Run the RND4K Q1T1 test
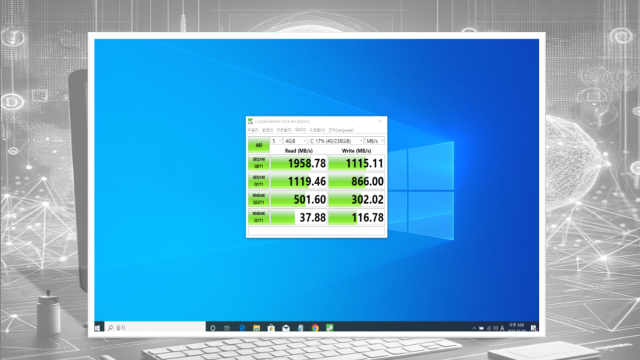 [x=258, y=217]
